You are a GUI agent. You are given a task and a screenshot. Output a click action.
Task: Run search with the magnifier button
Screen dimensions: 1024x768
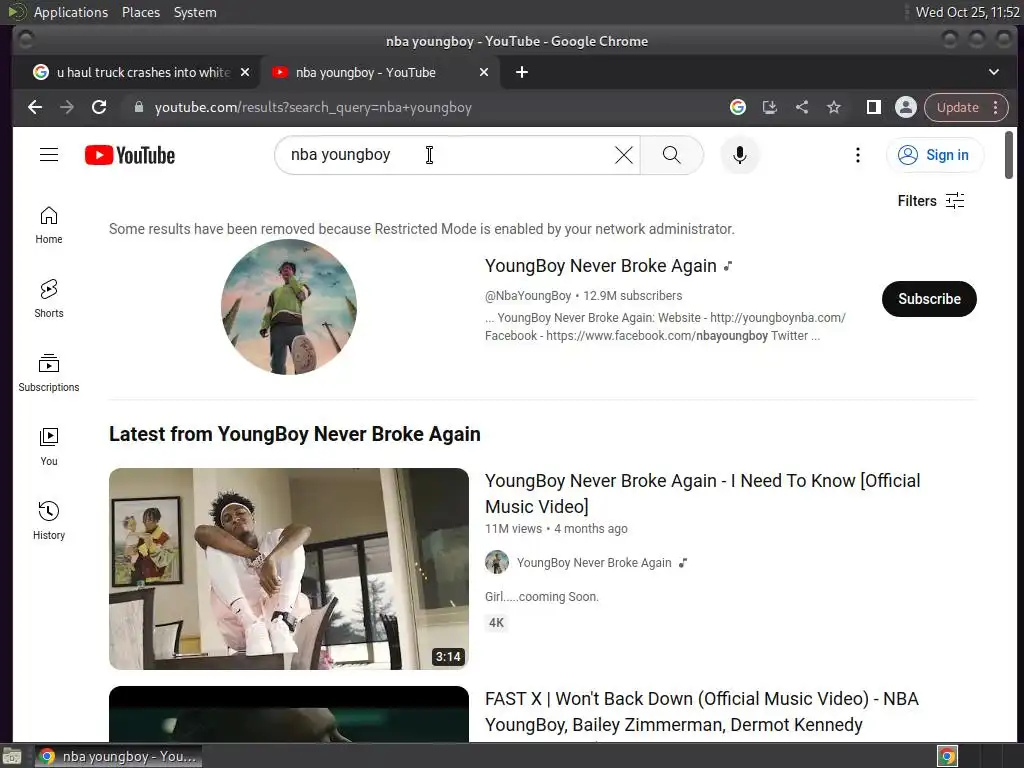(x=671, y=155)
